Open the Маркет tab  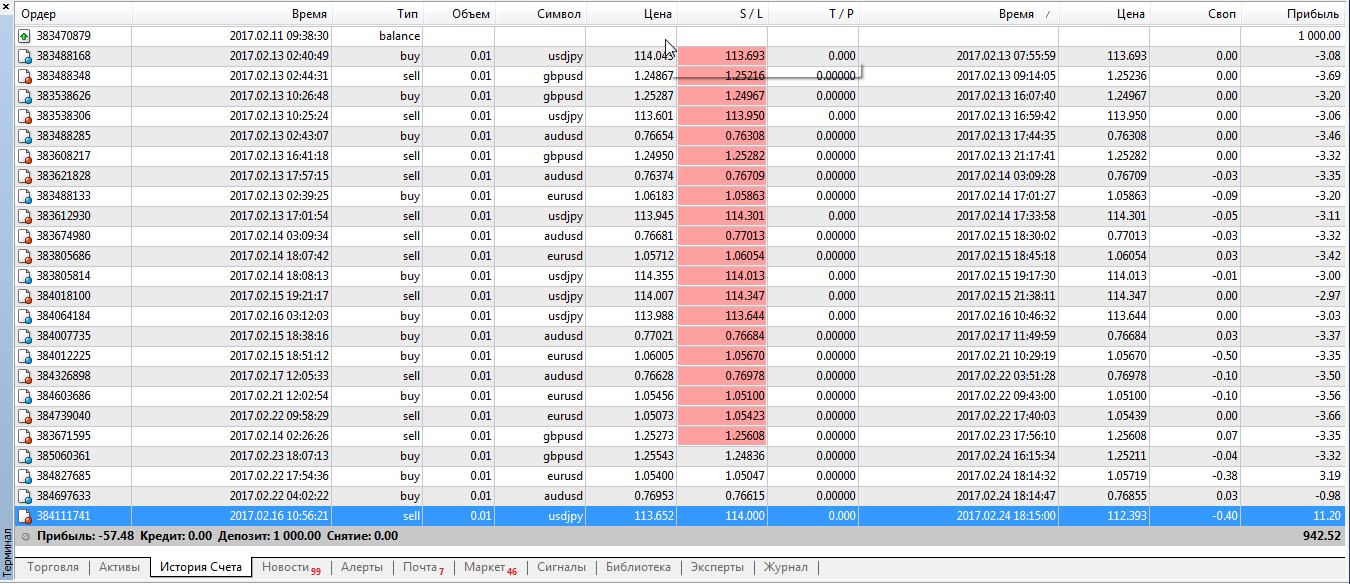tap(490, 567)
